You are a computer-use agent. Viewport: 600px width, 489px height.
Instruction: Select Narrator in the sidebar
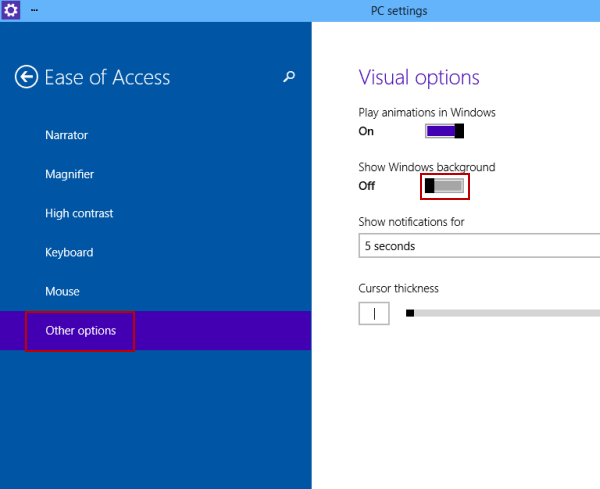point(67,135)
